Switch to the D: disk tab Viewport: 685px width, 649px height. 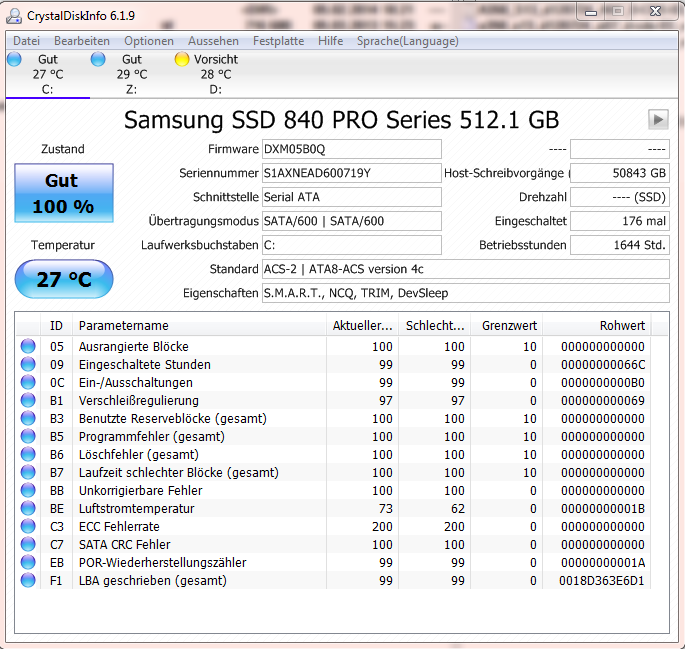pos(215,74)
